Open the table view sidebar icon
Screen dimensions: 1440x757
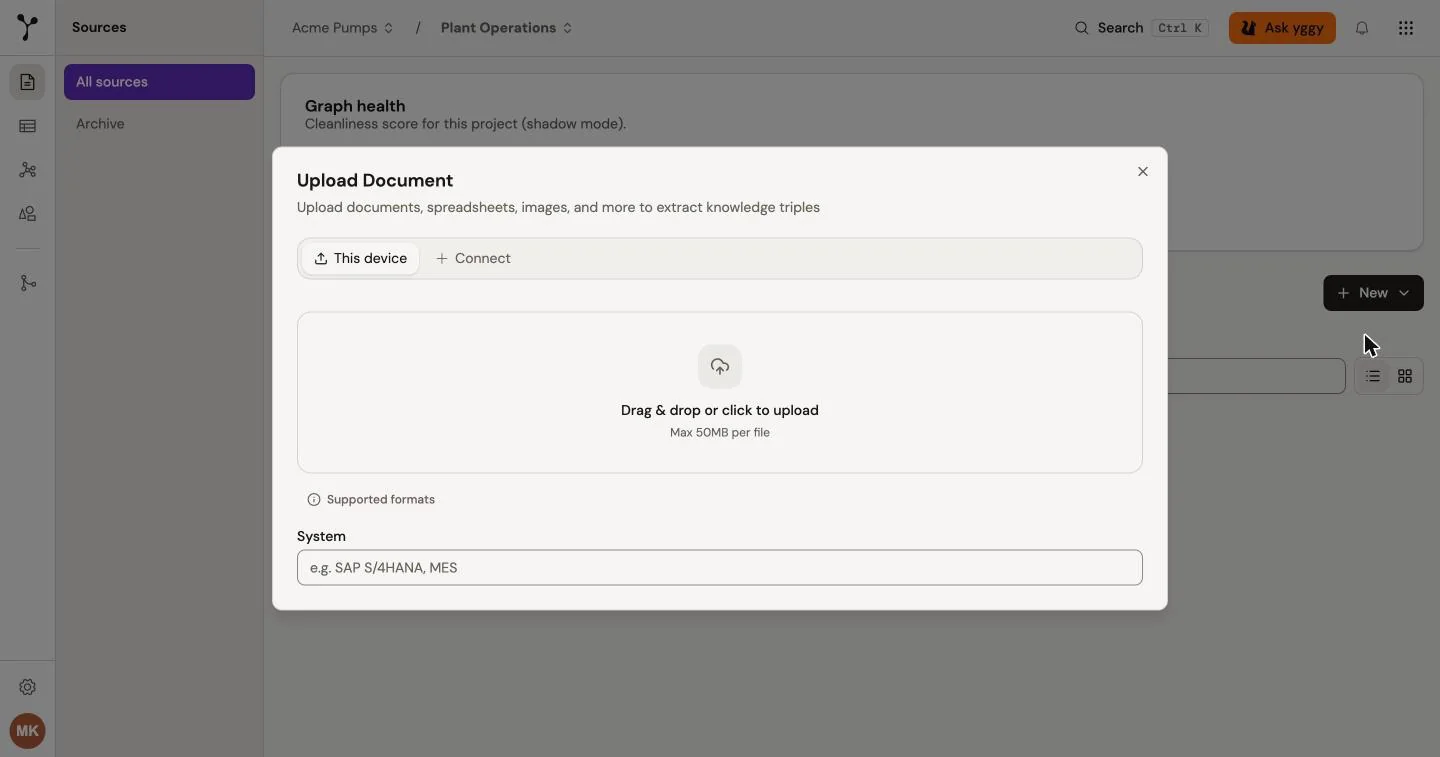click(28, 126)
